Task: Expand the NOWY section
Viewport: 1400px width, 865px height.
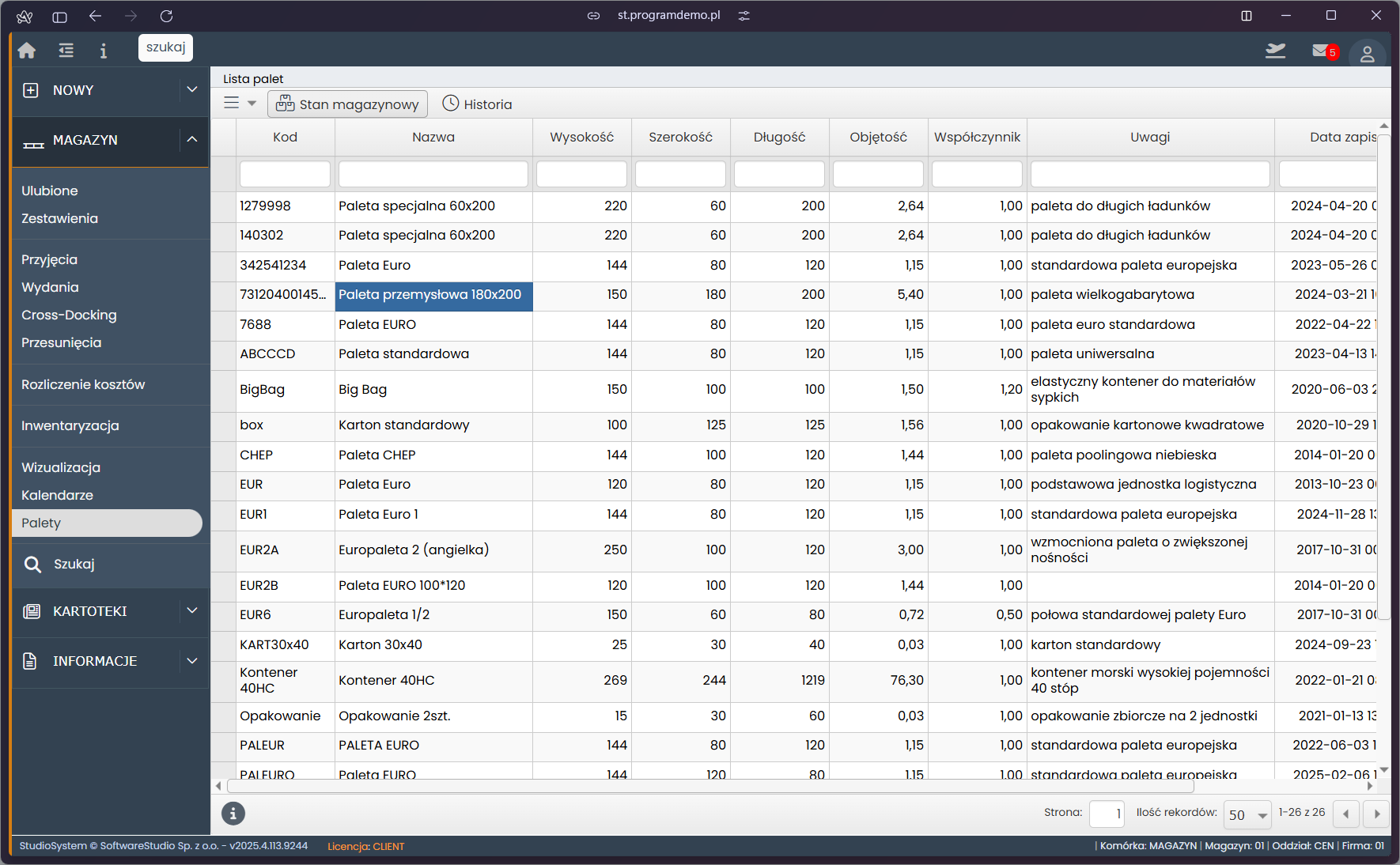Action: pyautogui.click(x=191, y=90)
